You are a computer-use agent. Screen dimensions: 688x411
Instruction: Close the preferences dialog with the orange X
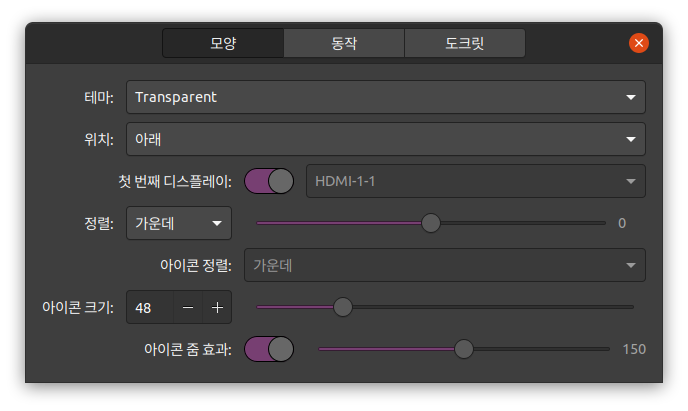(638, 43)
